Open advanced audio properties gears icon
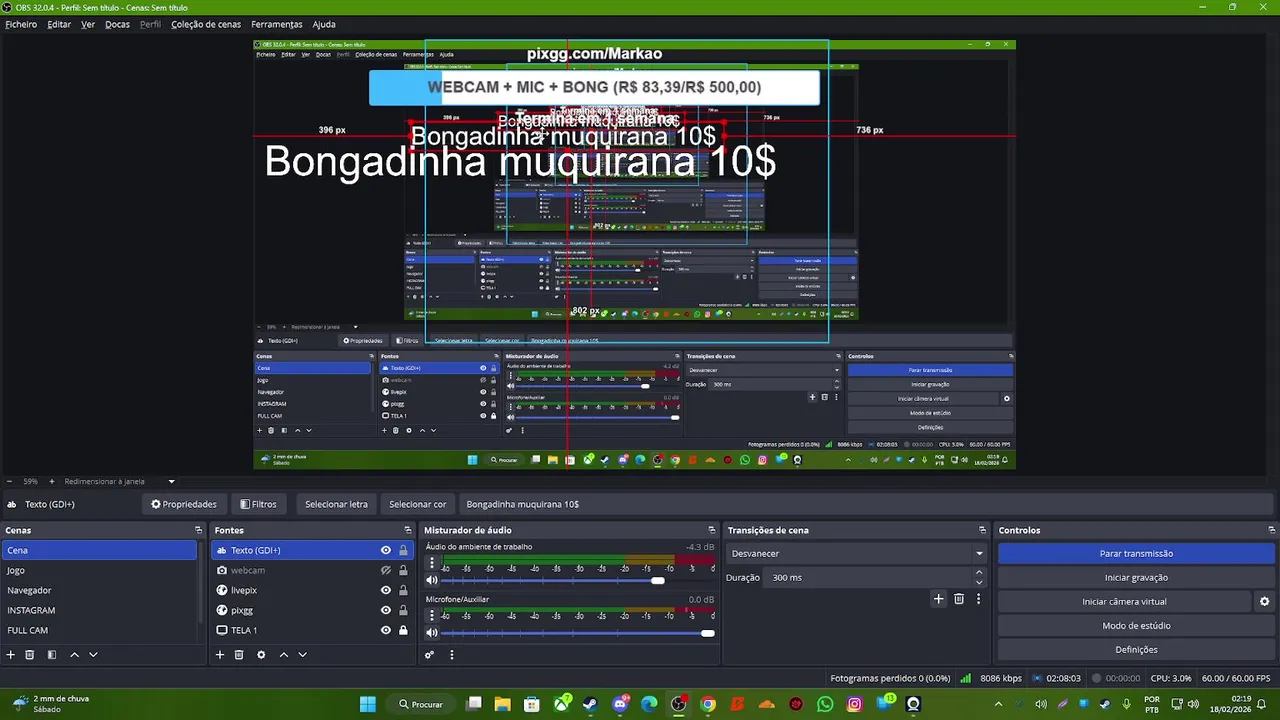1280x720 pixels. coord(429,655)
